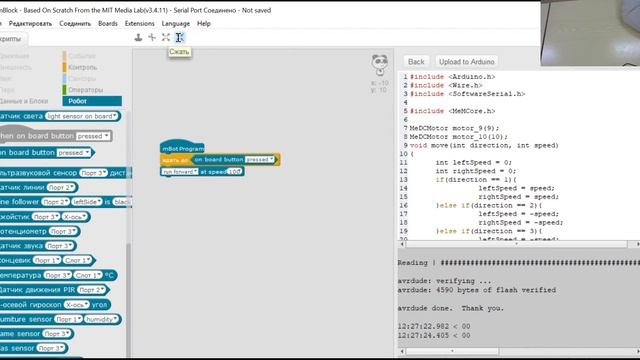
Task: Open X-ось dropdown on джойстик block
Action: [75, 217]
